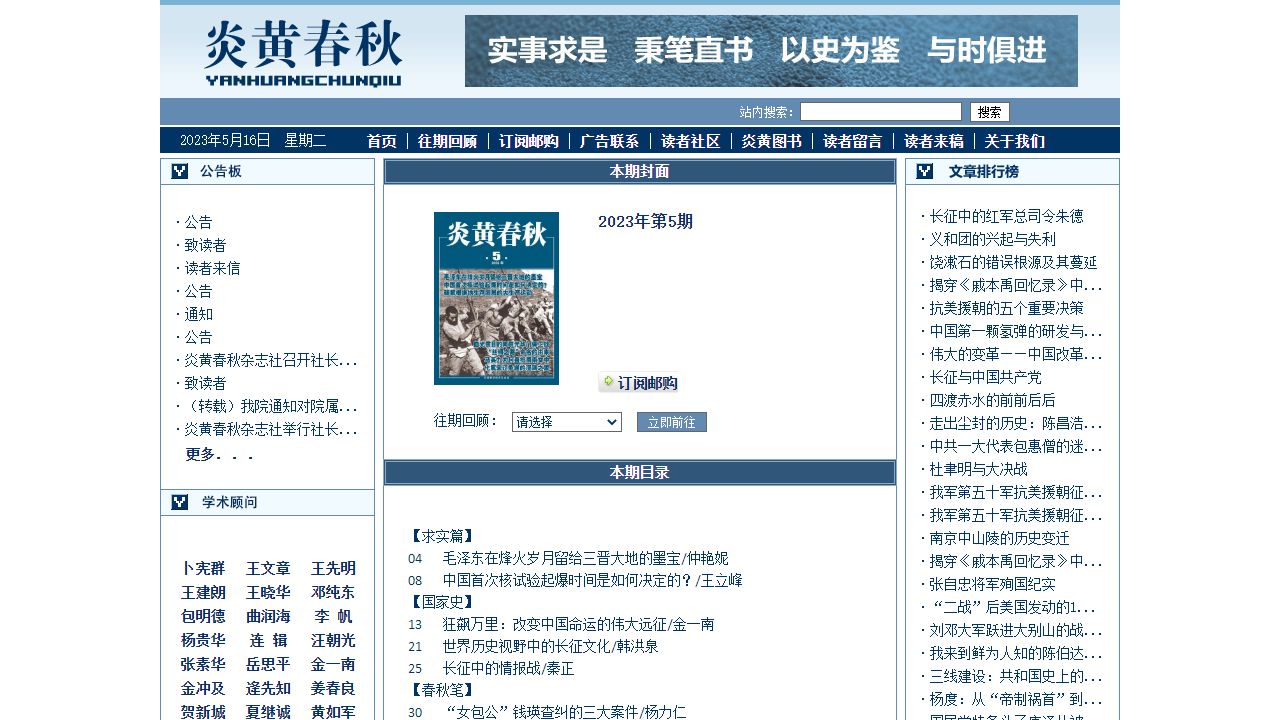This screenshot has height=720, width=1280.
Task: Click the 实事求是 秉笔直书 banner image
Action: coord(771,51)
